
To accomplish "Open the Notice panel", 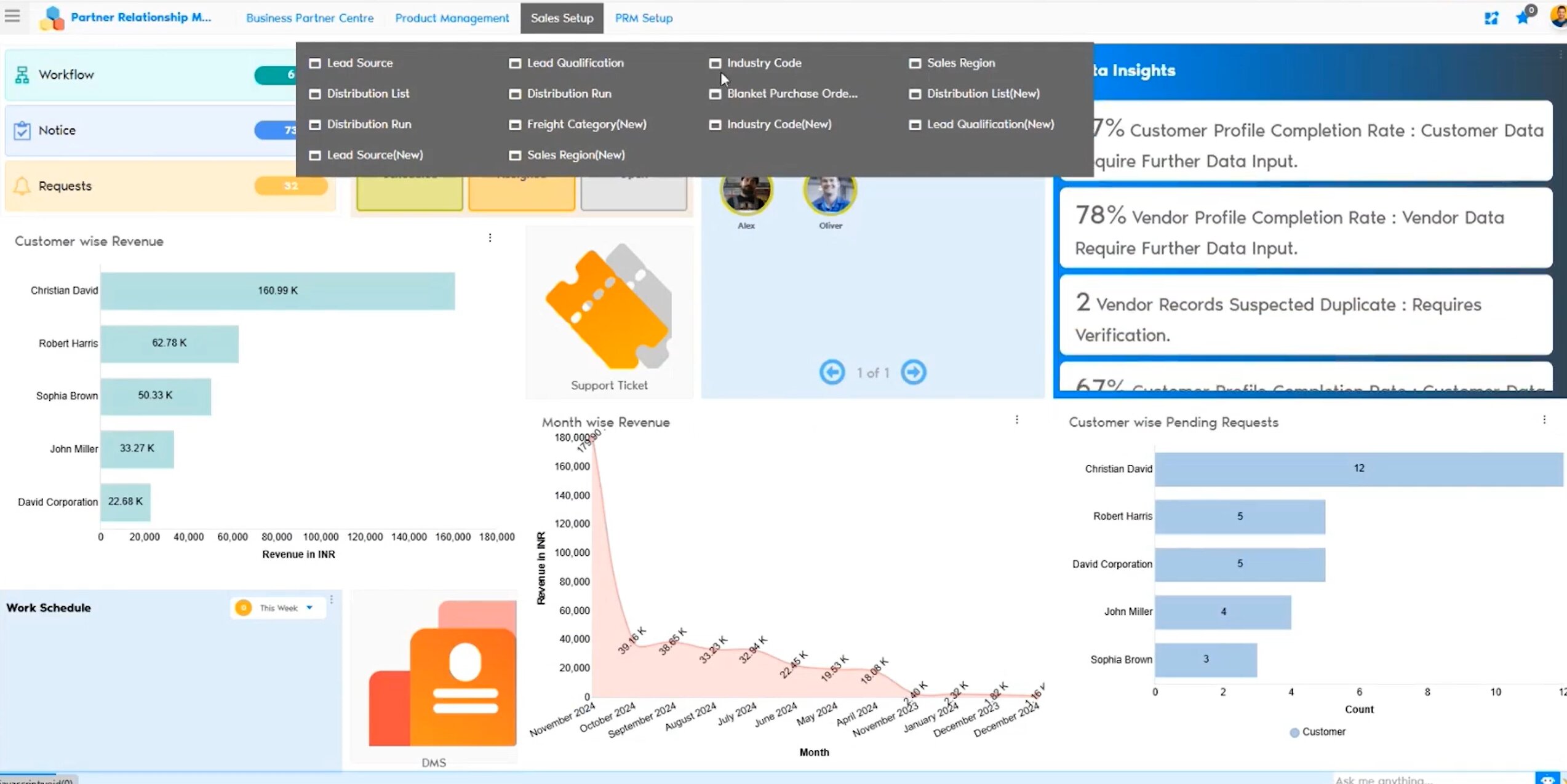I will tap(57, 130).
